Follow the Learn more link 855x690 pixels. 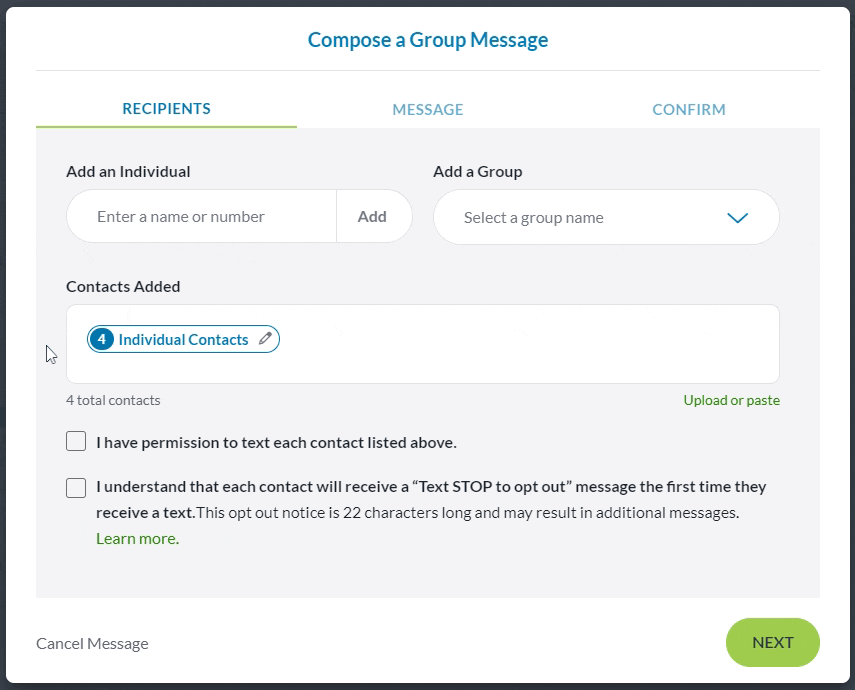(x=136, y=538)
